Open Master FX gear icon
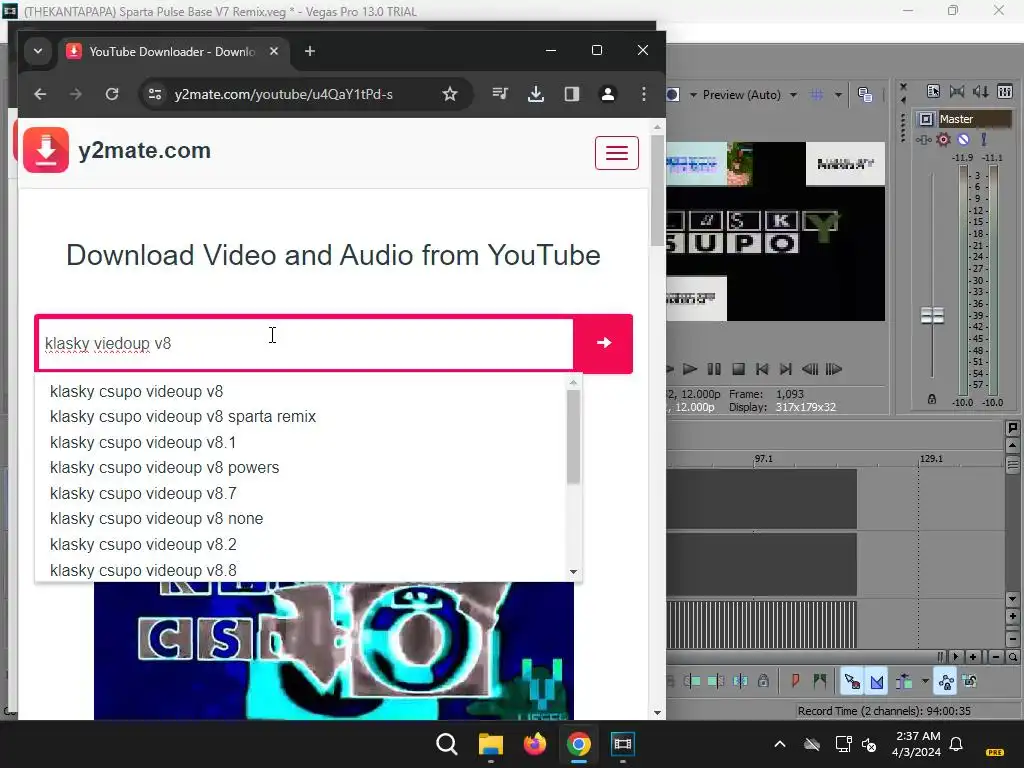The image size is (1024, 768). [944, 139]
